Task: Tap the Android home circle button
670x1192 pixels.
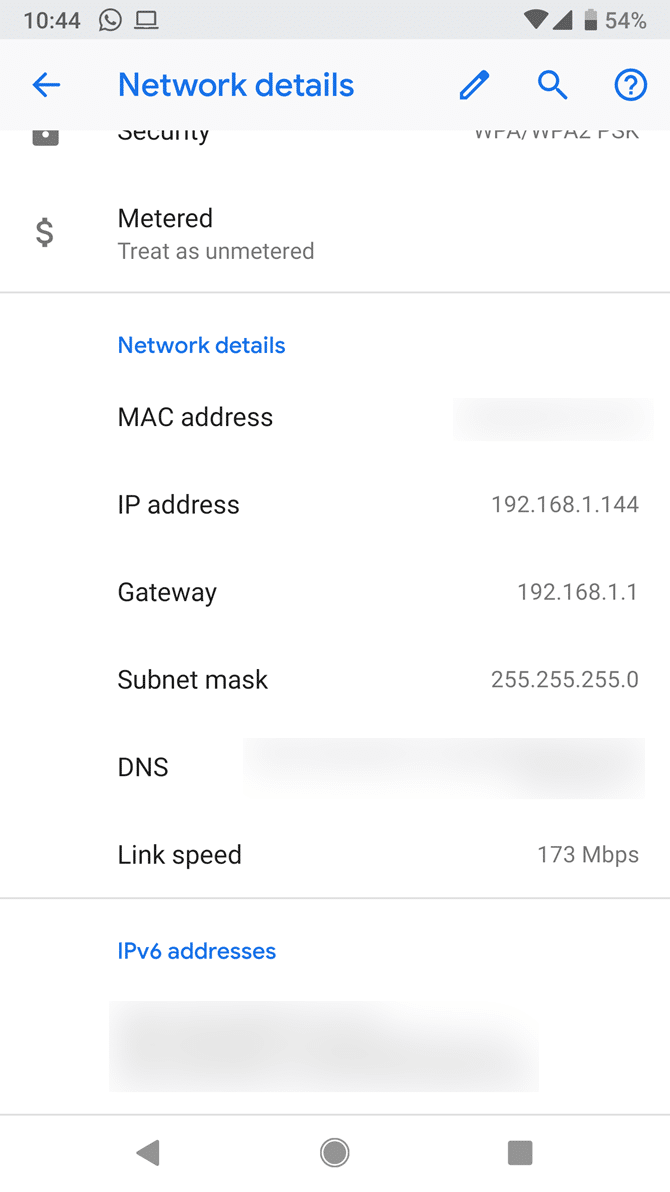Action: (x=335, y=1152)
